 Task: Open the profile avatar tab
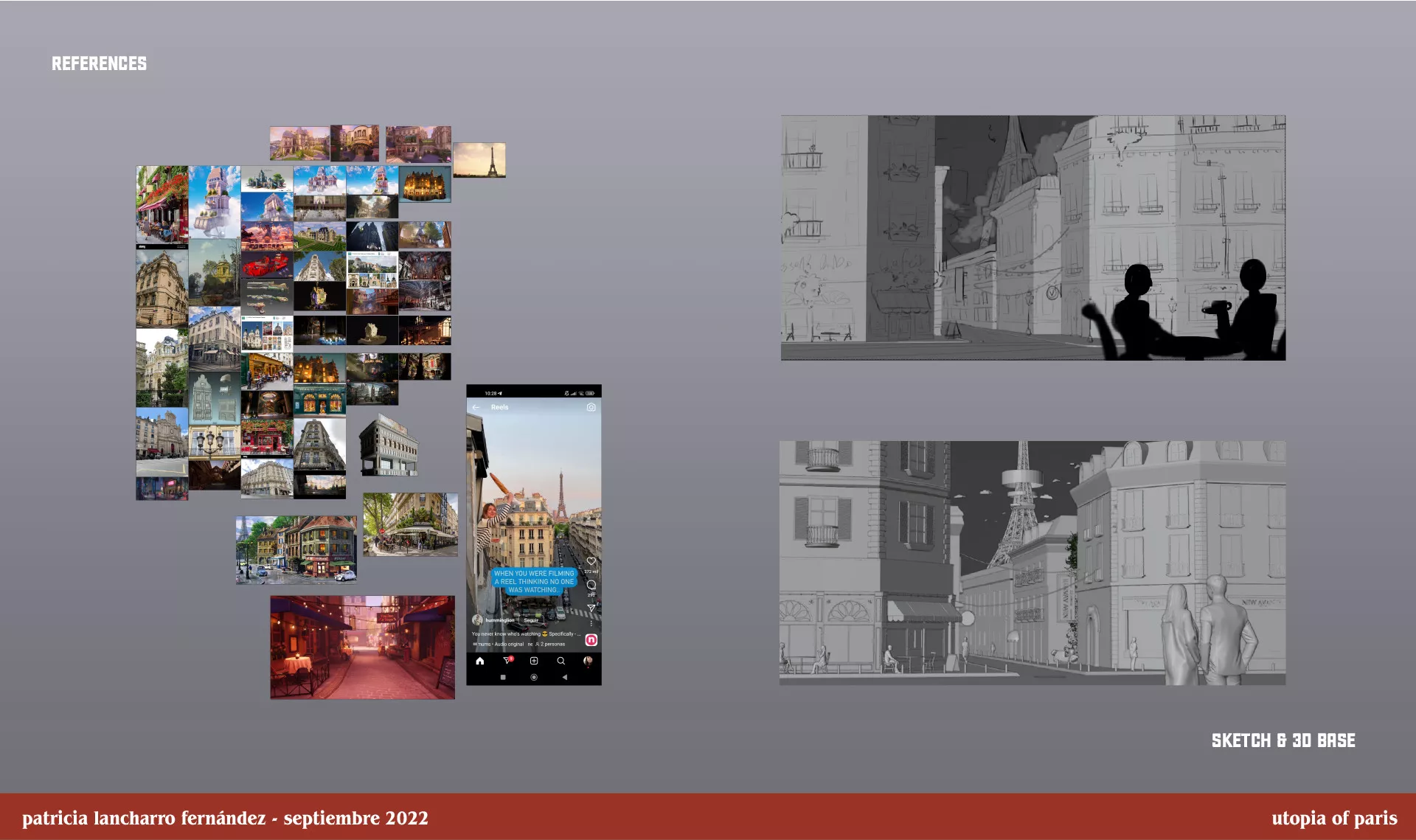(588, 661)
